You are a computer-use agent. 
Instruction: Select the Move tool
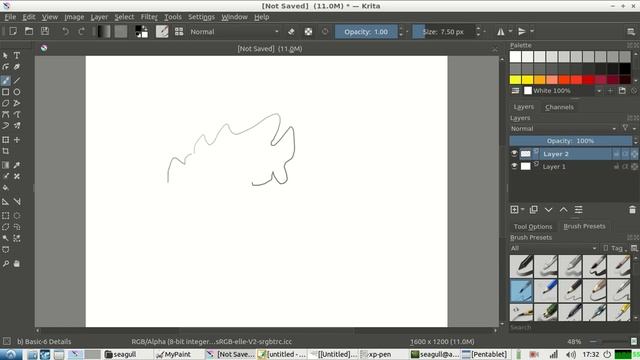click(x=17, y=140)
